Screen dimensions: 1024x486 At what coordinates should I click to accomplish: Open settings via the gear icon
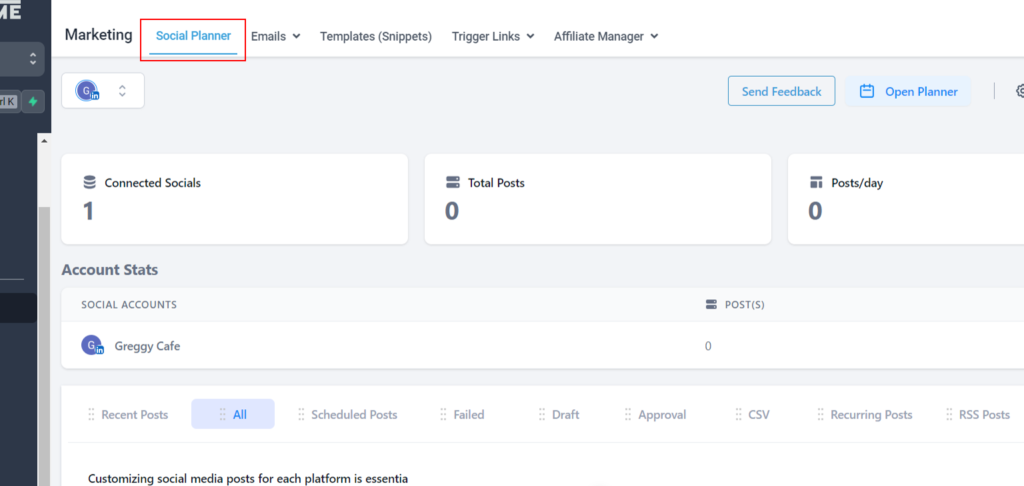1019,91
